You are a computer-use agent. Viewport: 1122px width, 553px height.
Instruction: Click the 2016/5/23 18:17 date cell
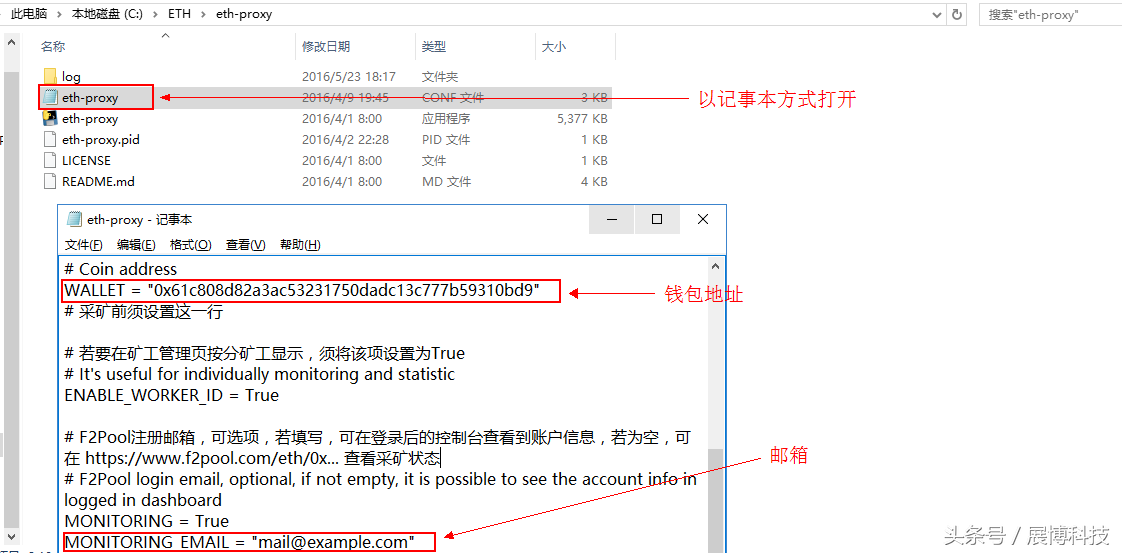[348, 77]
